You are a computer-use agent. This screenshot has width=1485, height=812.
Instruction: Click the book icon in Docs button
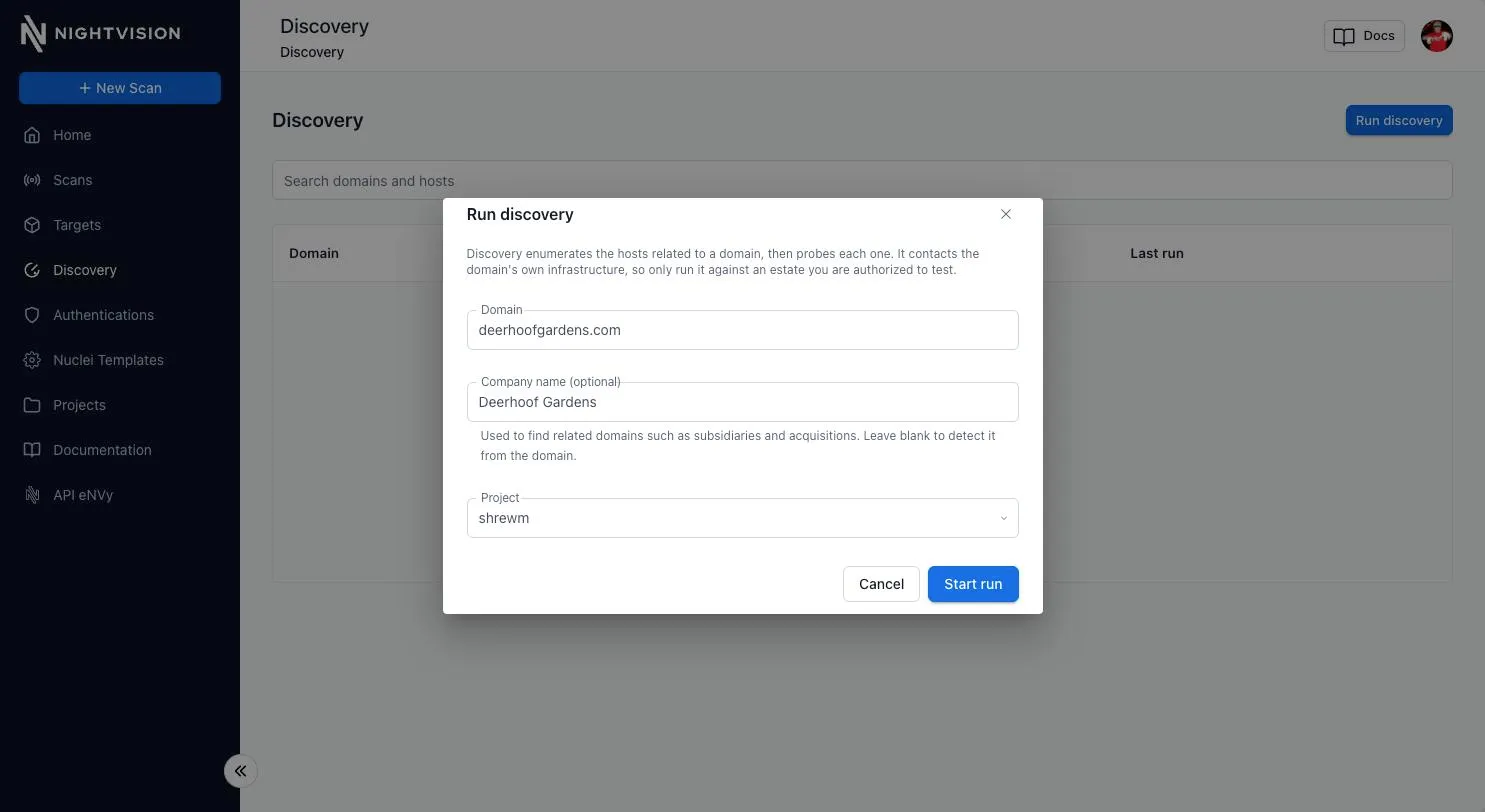tap(1344, 36)
